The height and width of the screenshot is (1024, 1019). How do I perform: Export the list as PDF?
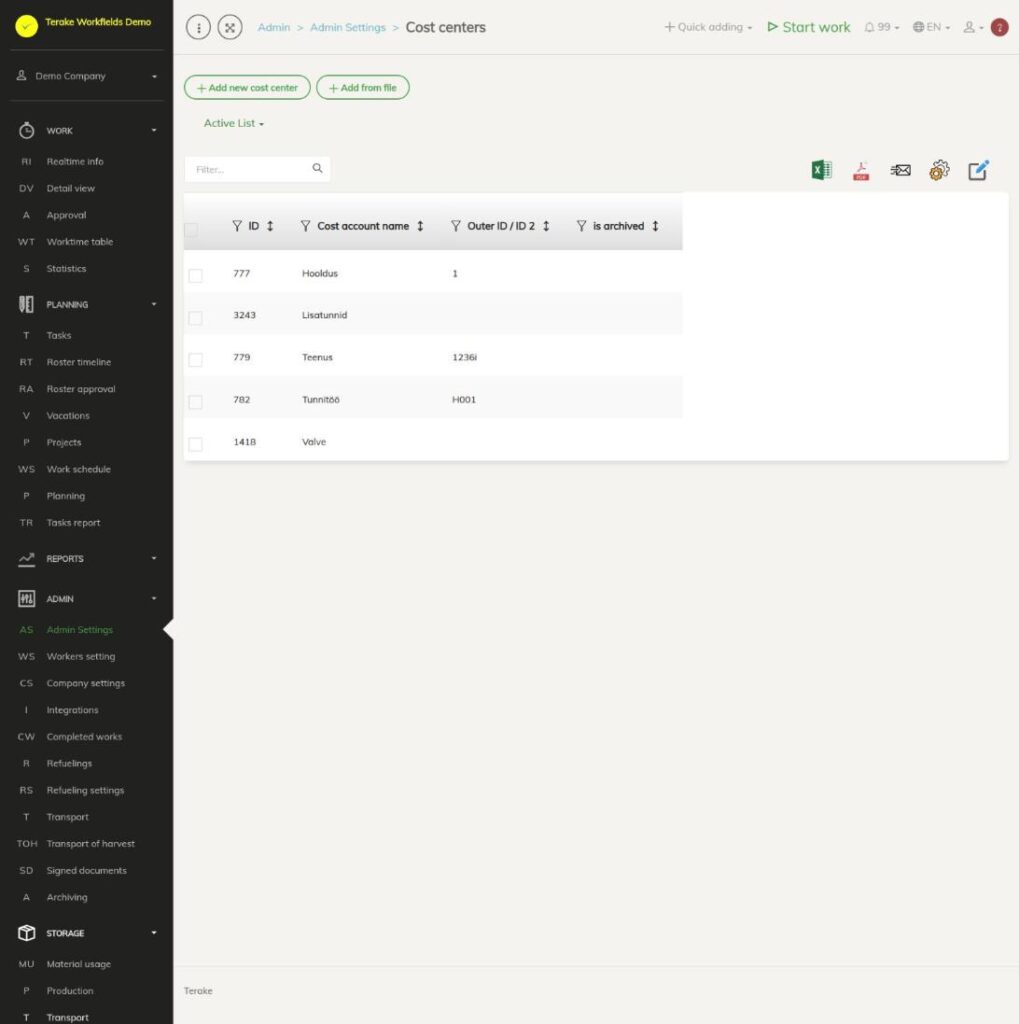(x=861, y=171)
